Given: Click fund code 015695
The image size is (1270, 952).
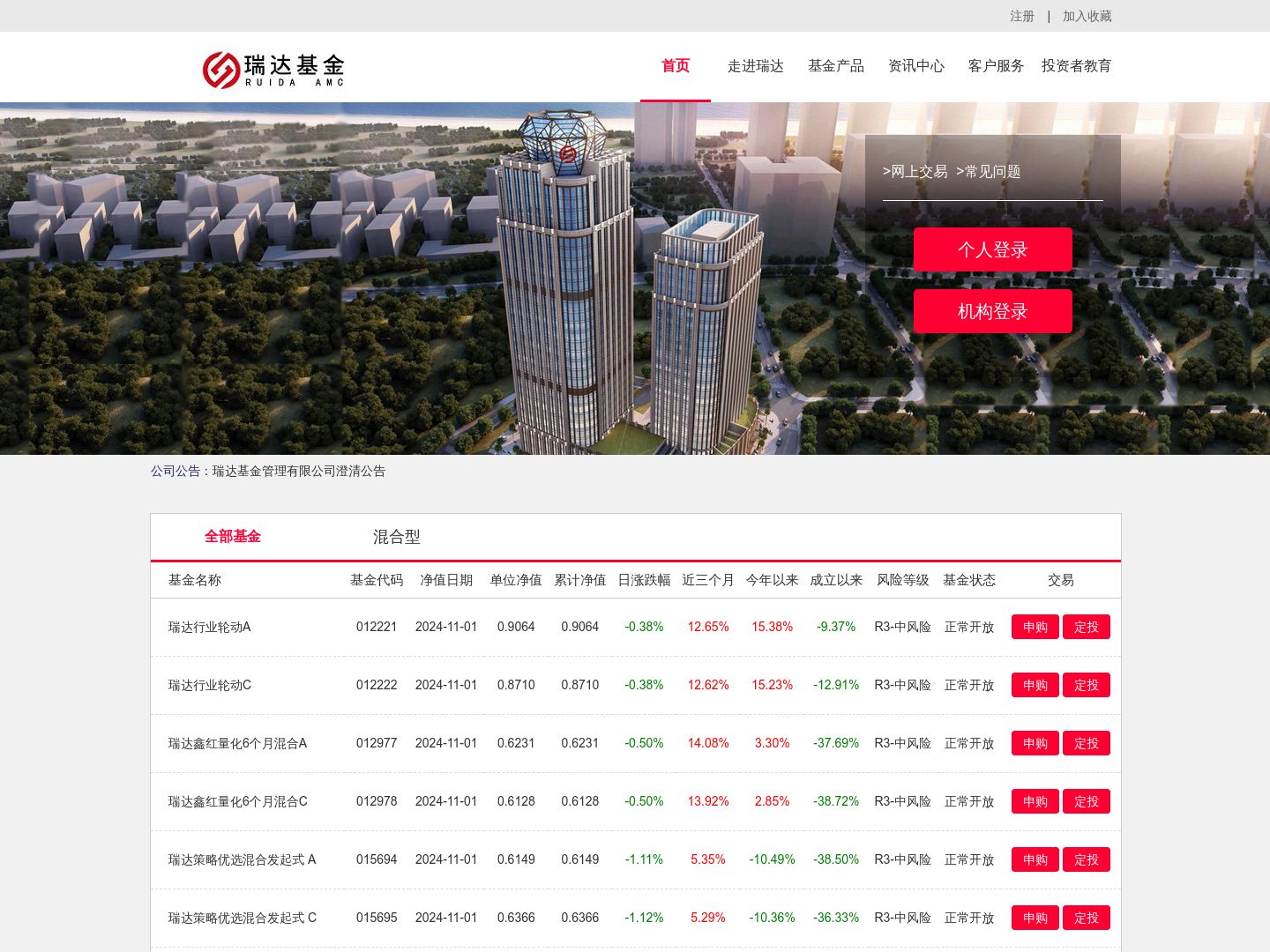Looking at the screenshot, I should [x=377, y=918].
